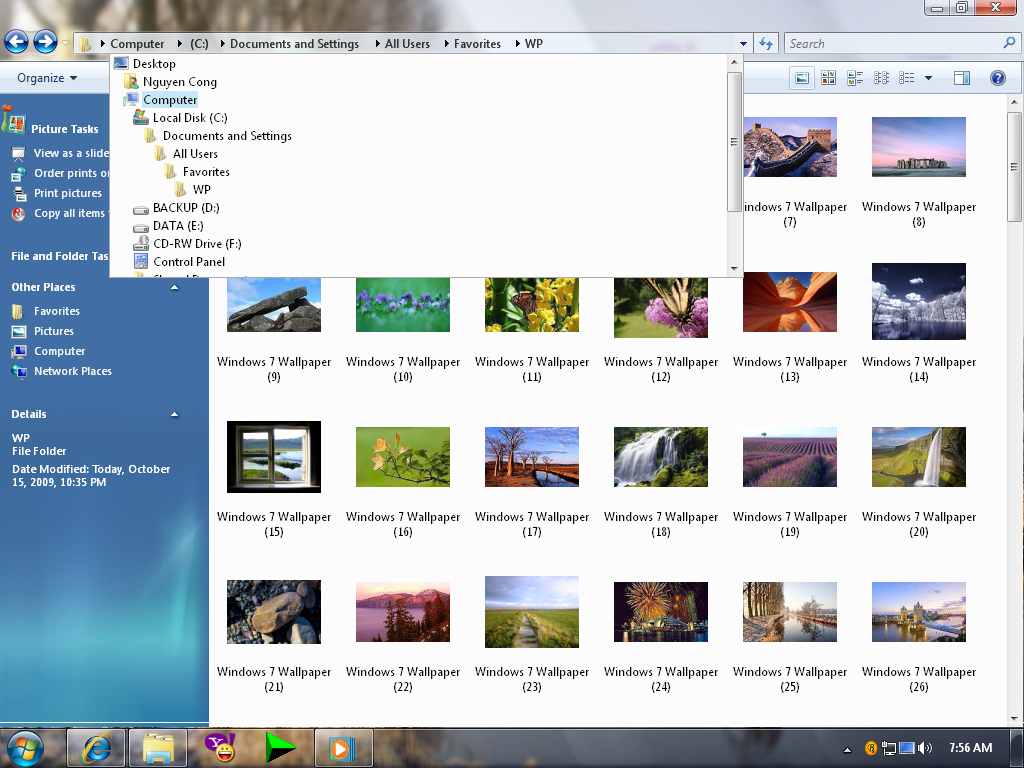Select the tiles view icon in the toolbar

click(855, 77)
